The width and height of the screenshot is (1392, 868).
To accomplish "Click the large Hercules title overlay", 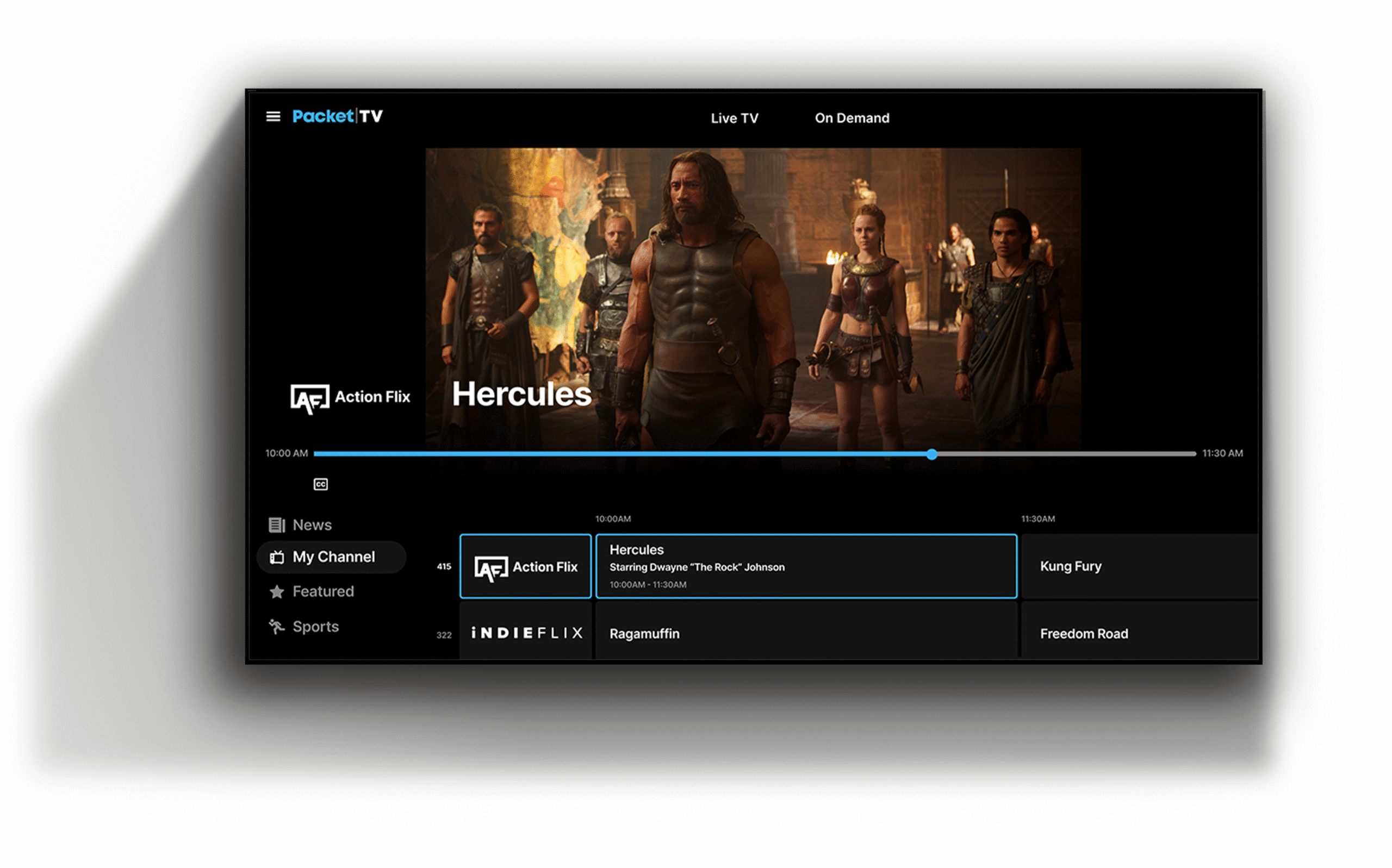I will coord(521,395).
